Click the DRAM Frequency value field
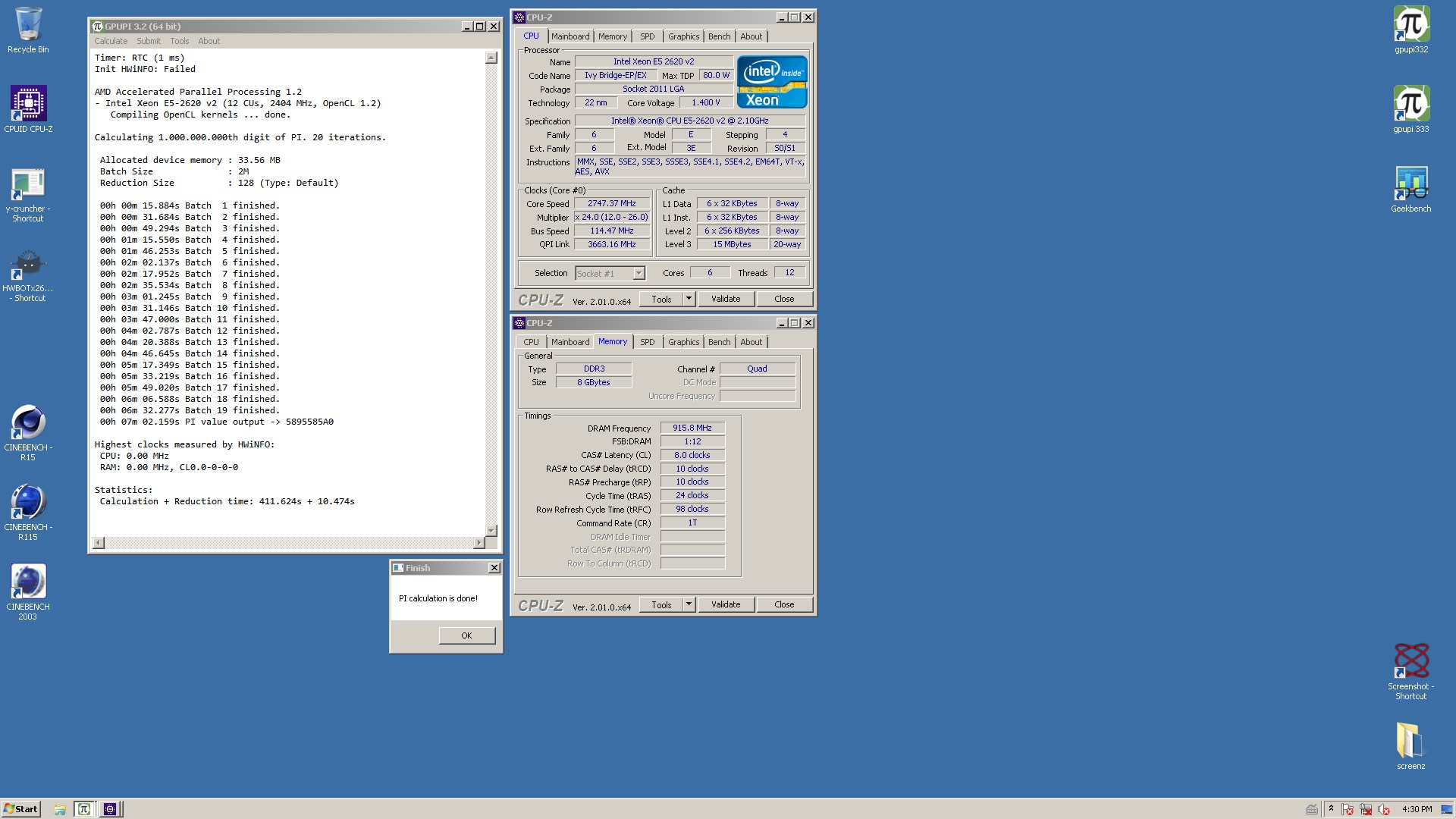 pyautogui.click(x=692, y=428)
